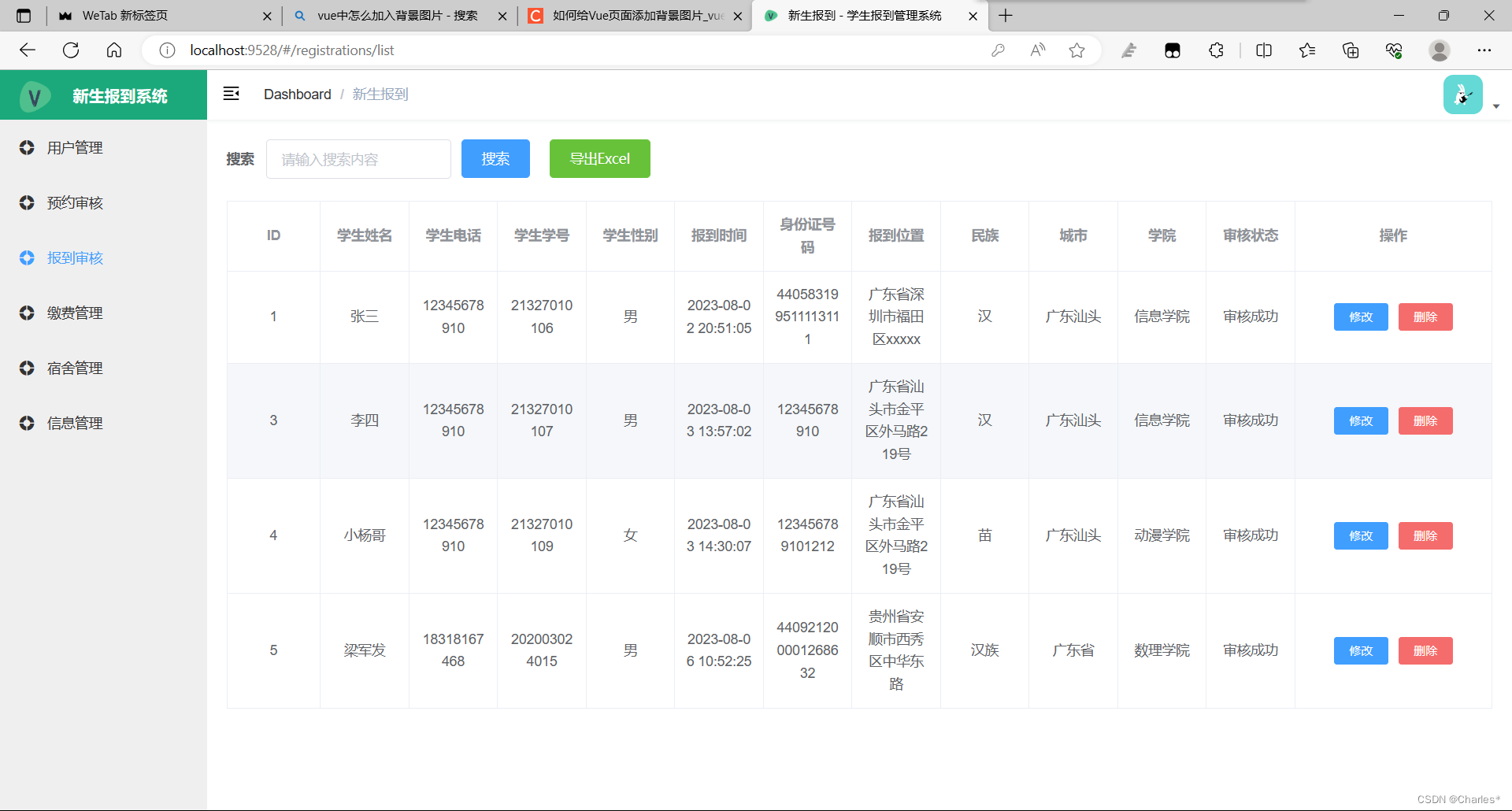This screenshot has width=1512, height=811.
Task: Focus the 请输入搜索内容 search field
Action: (358, 159)
